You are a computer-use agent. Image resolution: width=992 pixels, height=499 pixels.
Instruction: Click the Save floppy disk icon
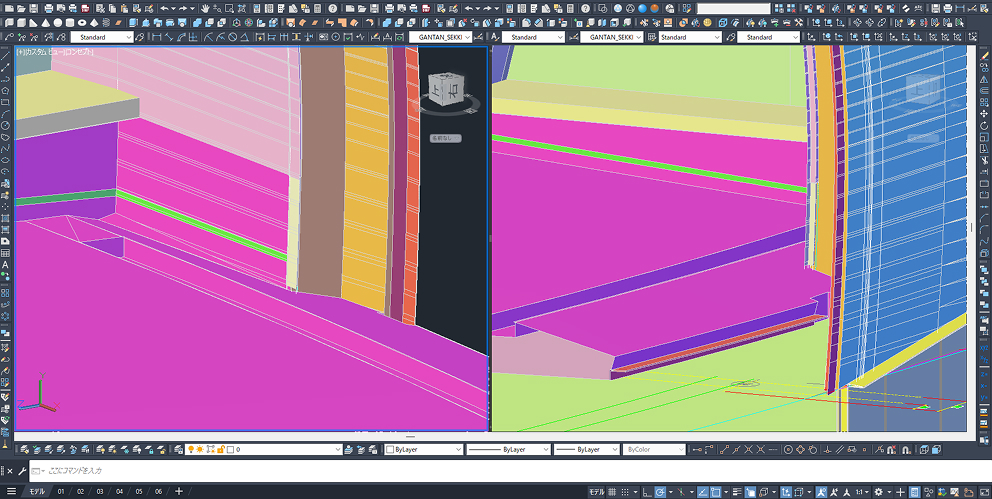pos(35,8)
